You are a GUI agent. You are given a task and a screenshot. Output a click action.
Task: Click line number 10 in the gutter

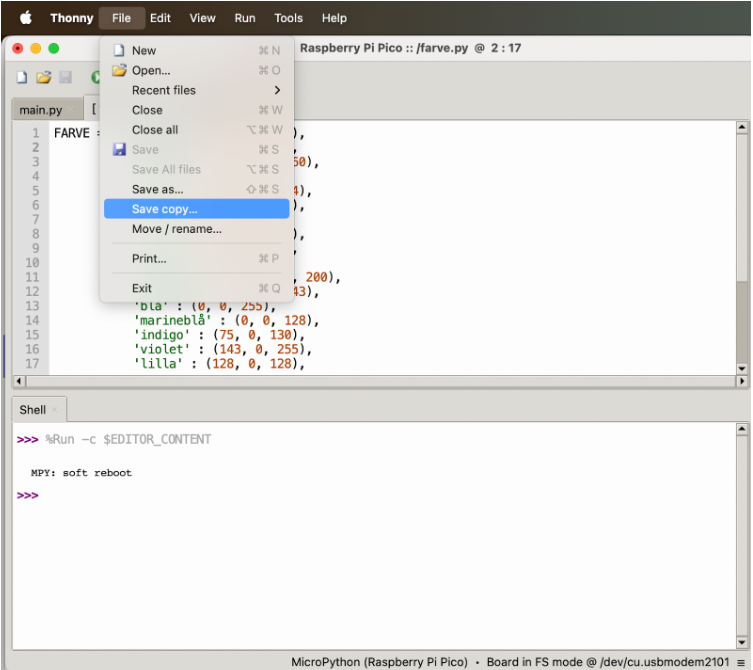32,263
